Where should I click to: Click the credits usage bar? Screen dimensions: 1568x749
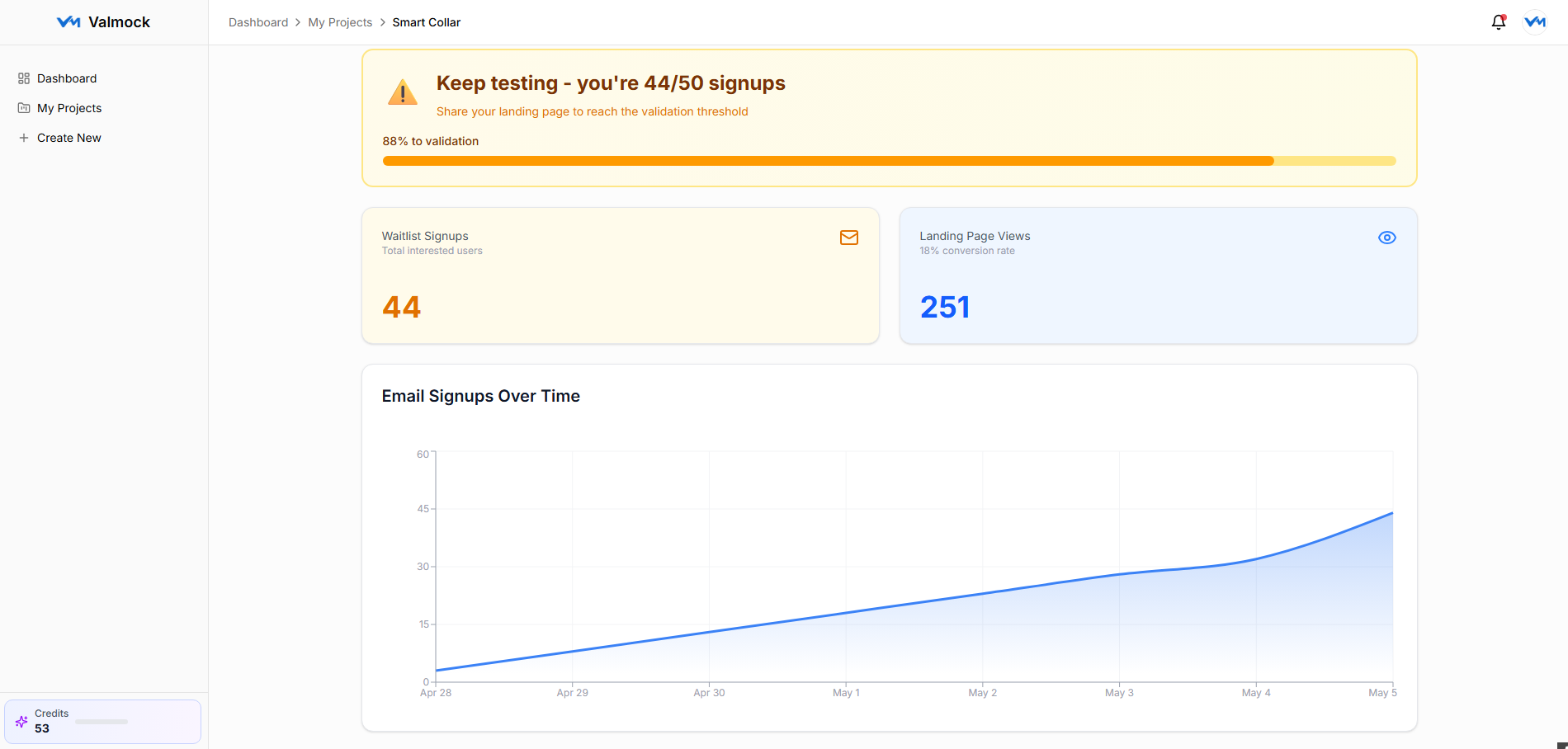tap(102, 722)
